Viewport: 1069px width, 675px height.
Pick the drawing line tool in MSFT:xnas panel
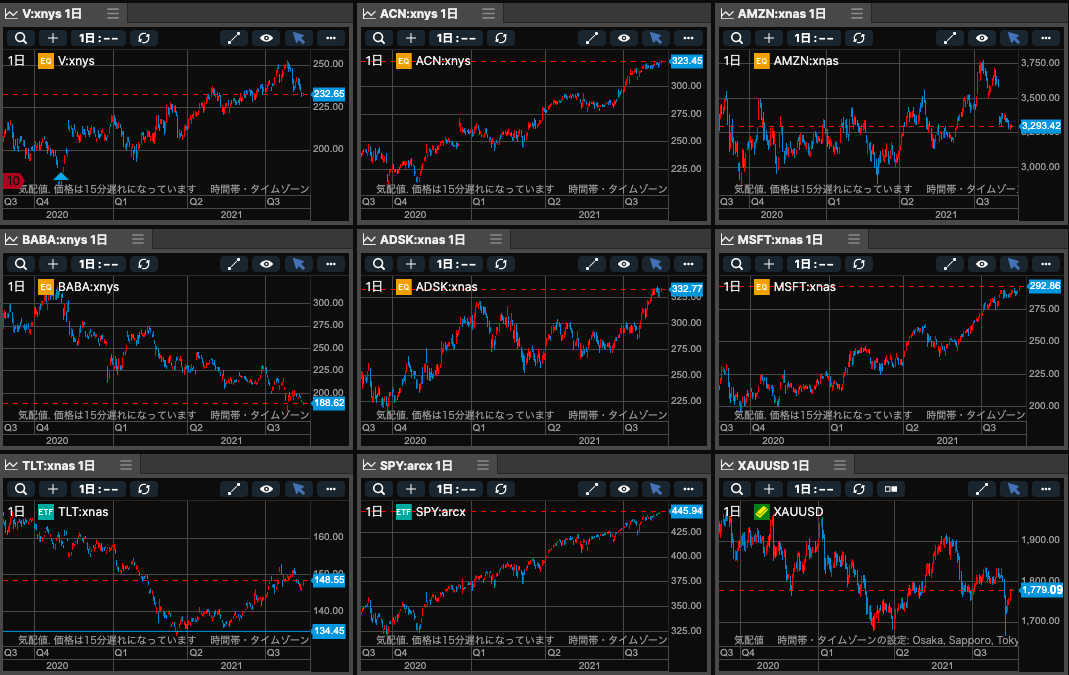click(x=950, y=264)
